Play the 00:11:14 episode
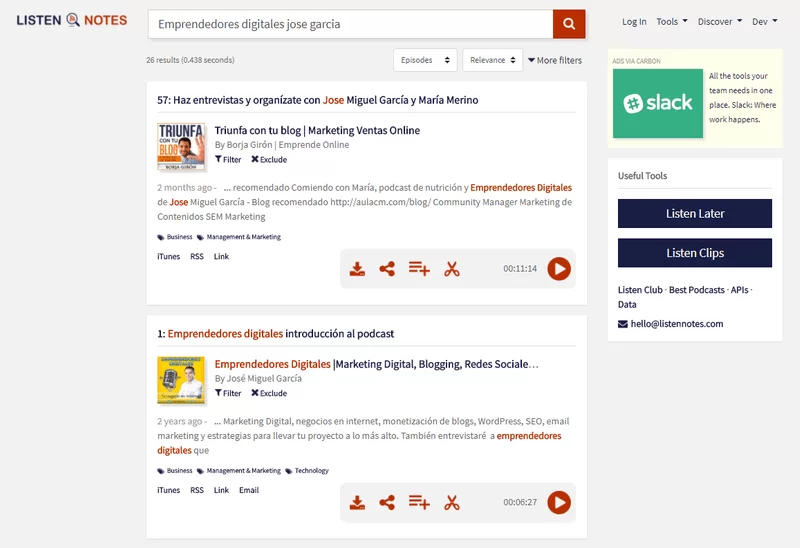 559,268
